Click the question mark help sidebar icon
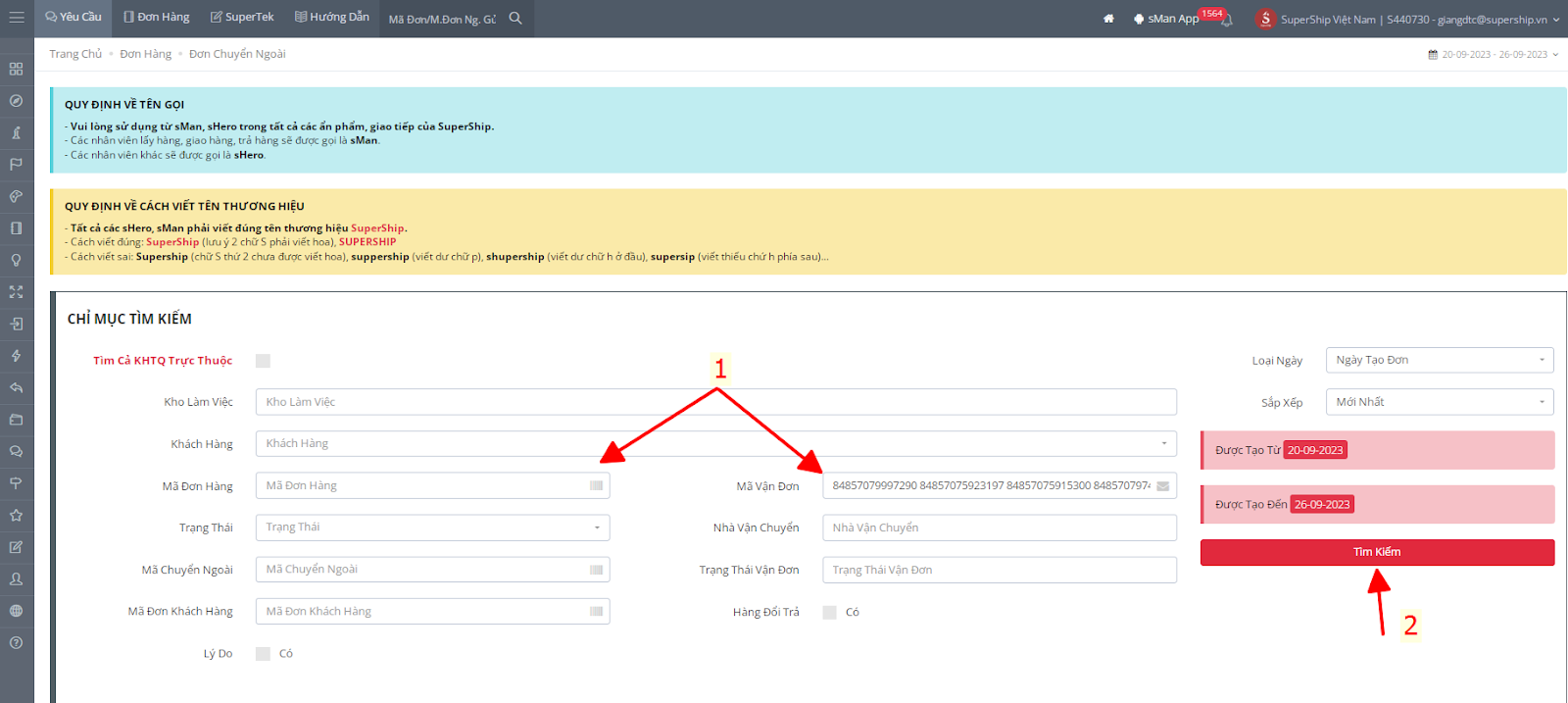The image size is (1568, 703). click(x=16, y=642)
